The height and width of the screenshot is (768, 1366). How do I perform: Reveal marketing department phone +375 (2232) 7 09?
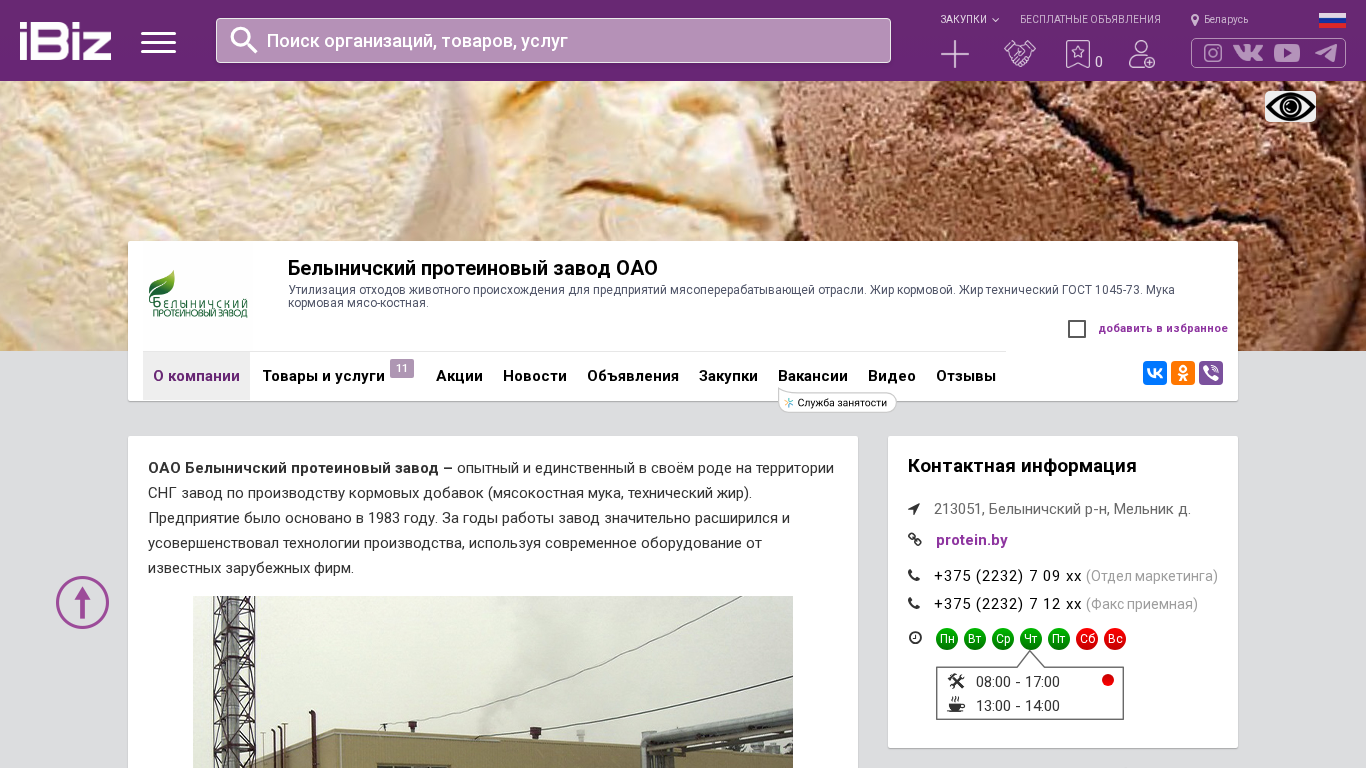click(1008, 576)
